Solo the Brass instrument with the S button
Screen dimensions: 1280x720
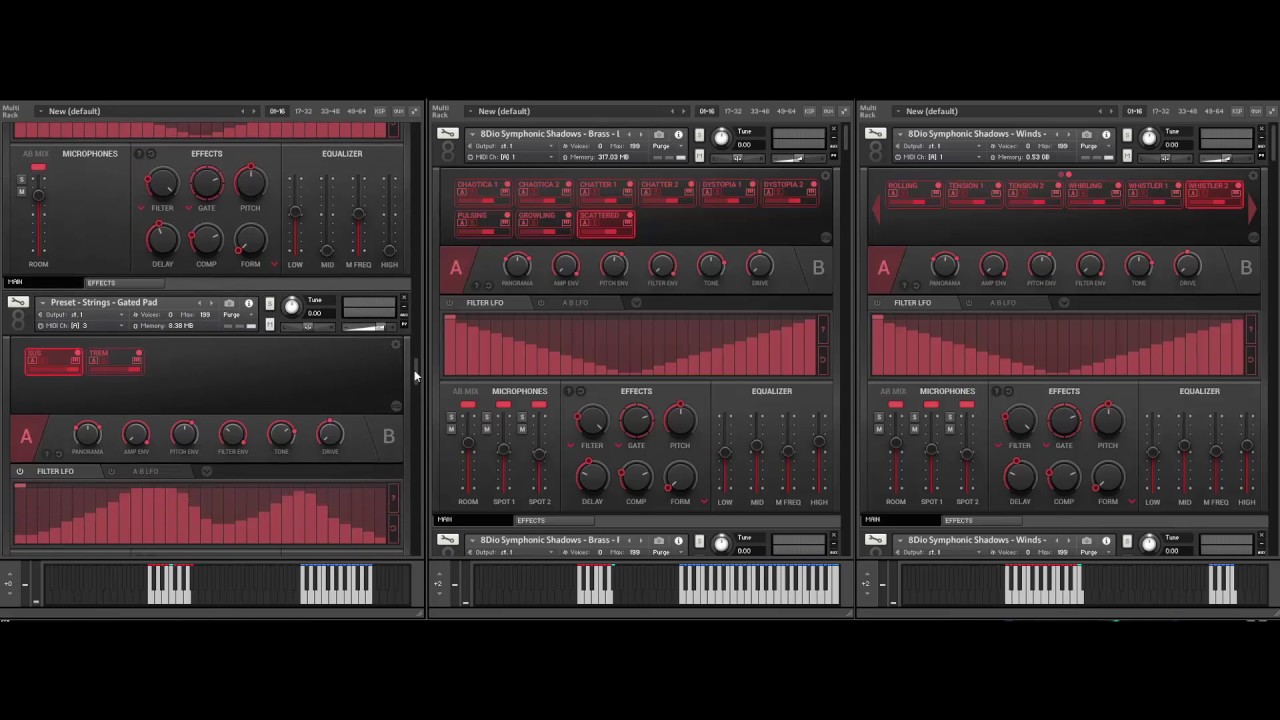(x=699, y=134)
